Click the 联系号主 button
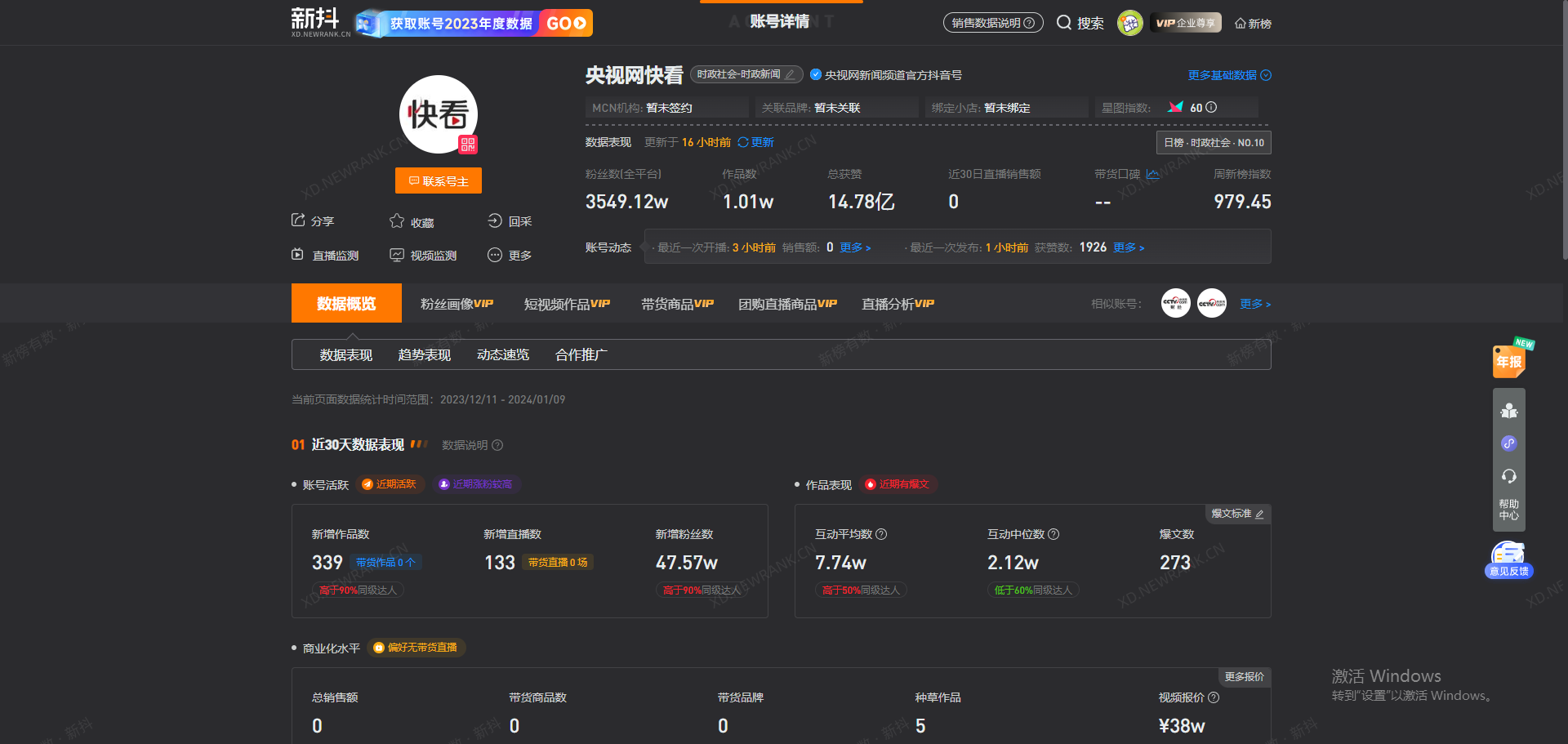Screen dimensions: 1568x744 coord(439,180)
